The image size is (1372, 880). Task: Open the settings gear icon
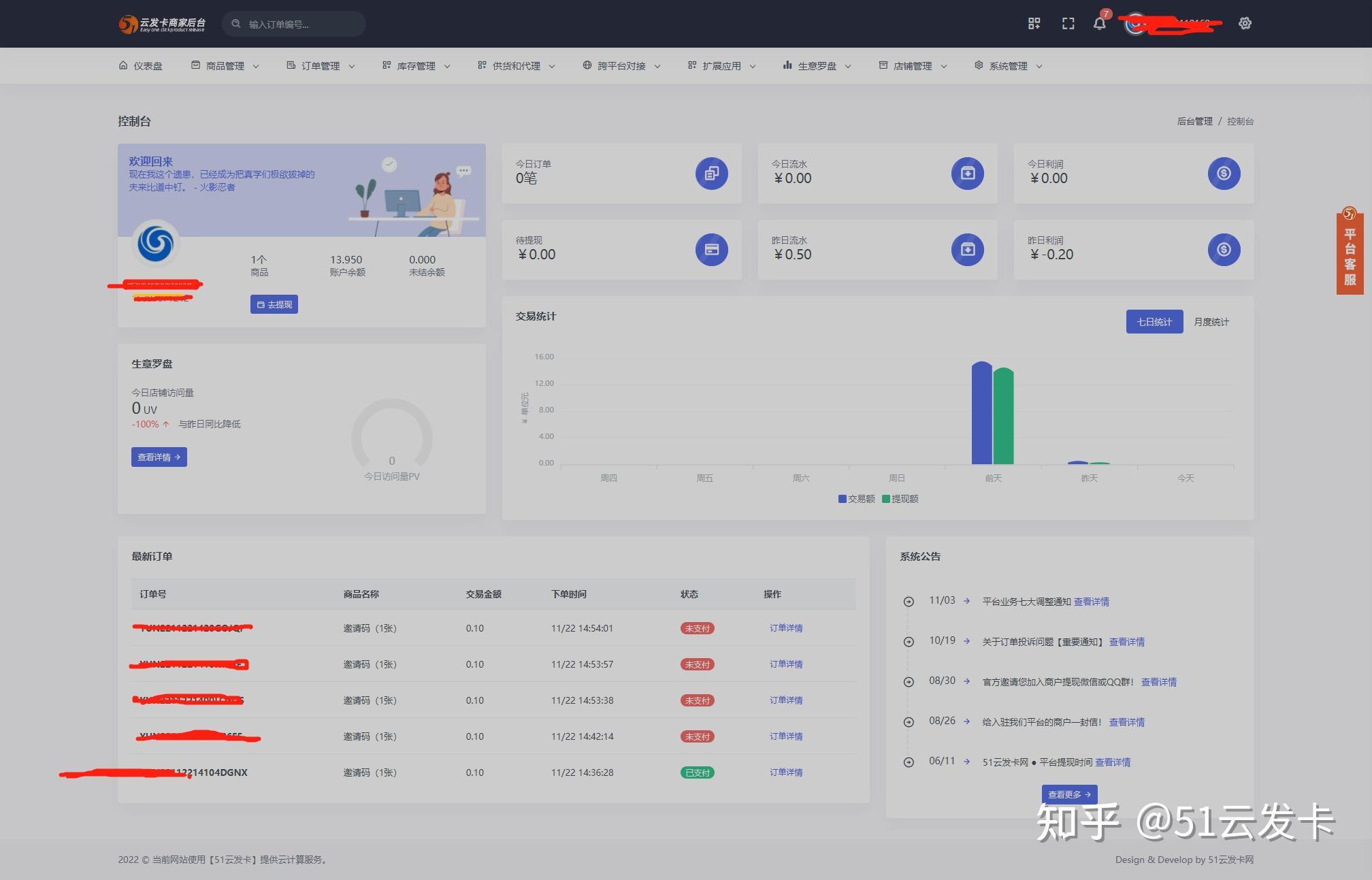point(1245,23)
